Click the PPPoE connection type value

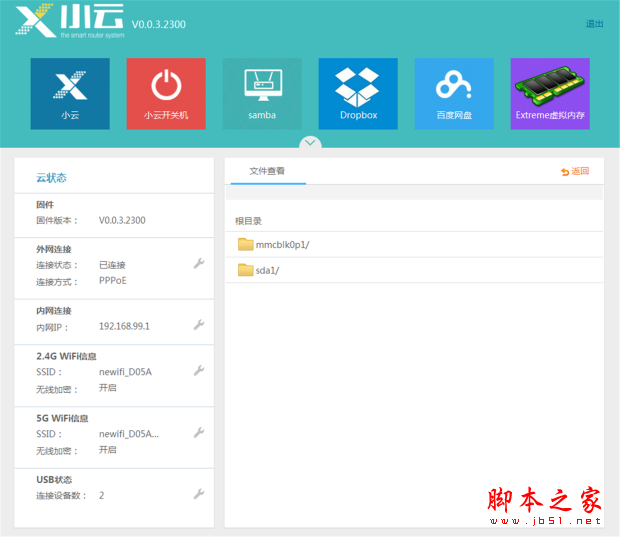(x=113, y=280)
